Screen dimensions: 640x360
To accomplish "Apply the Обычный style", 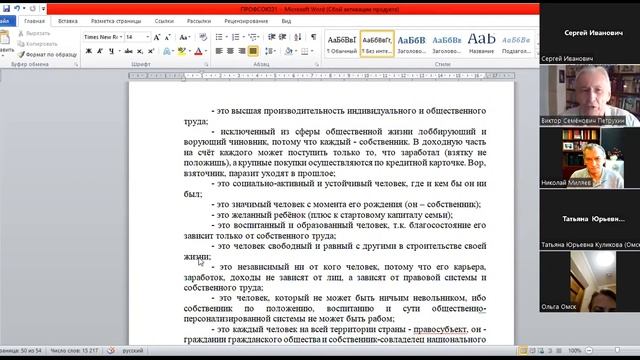I will pos(342,44).
